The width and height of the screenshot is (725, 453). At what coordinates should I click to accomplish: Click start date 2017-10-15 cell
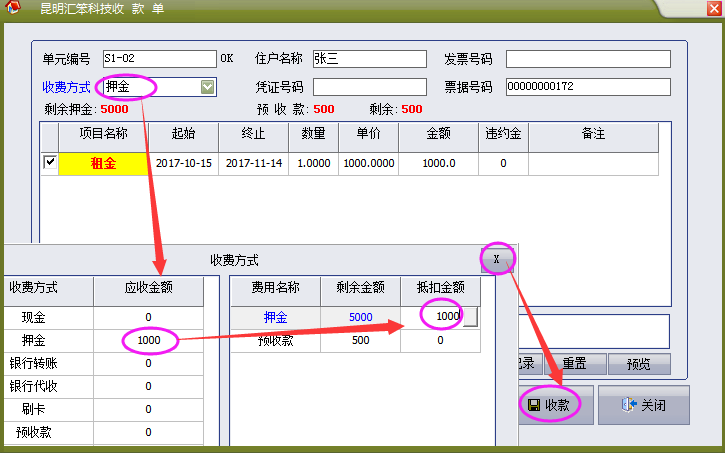click(x=184, y=164)
